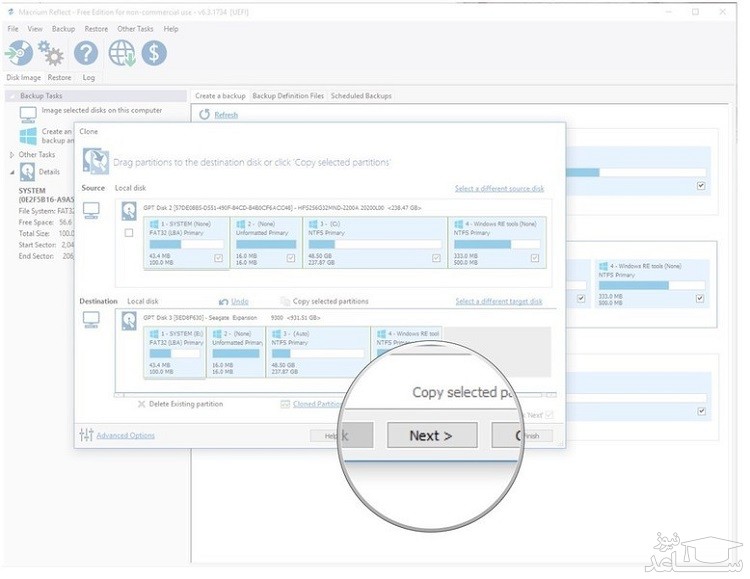The width and height of the screenshot is (750, 579).
Task: Collapse the Backup Tasks panel header
Action: (12, 96)
